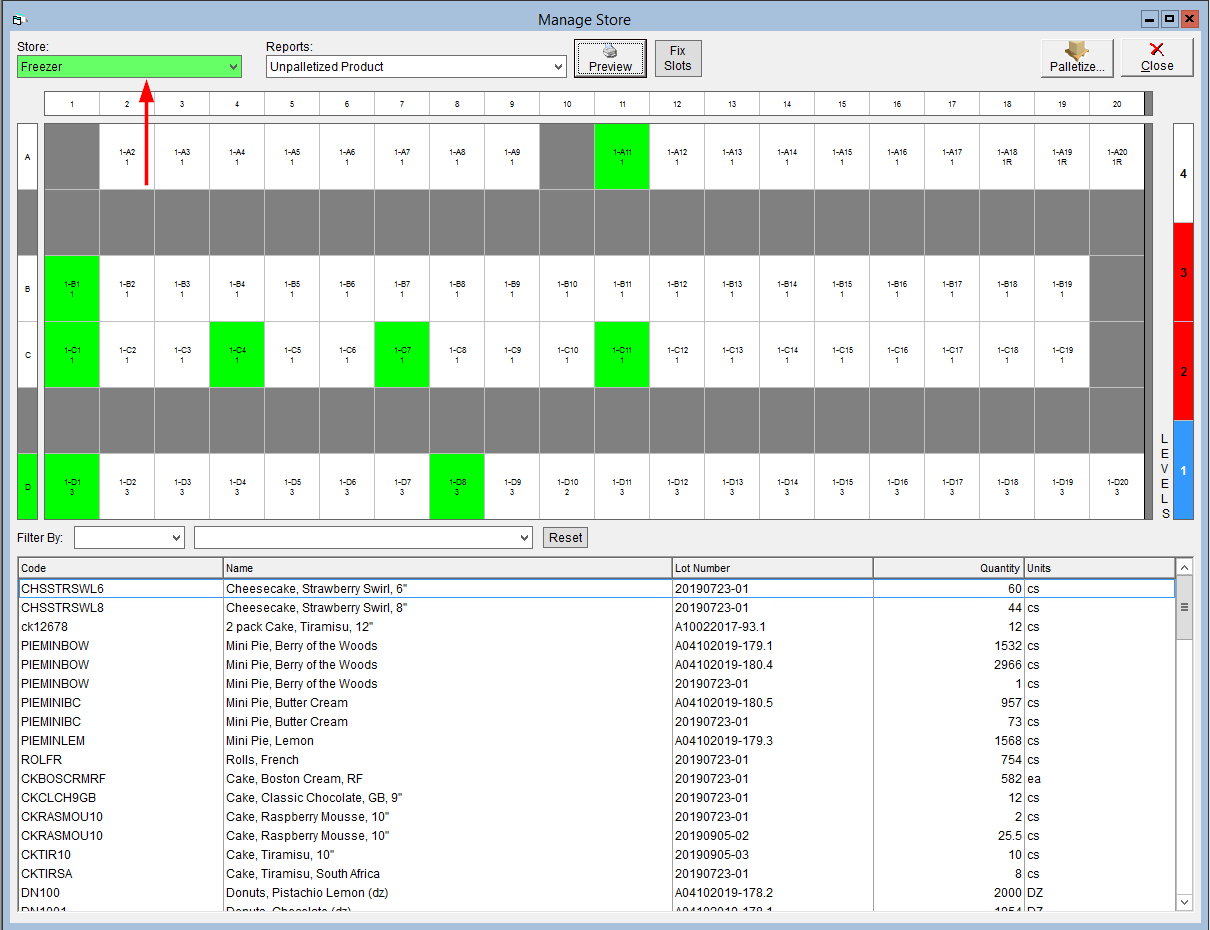Click slot 1-A18
The image size is (1210, 930).
click(x=1007, y=157)
